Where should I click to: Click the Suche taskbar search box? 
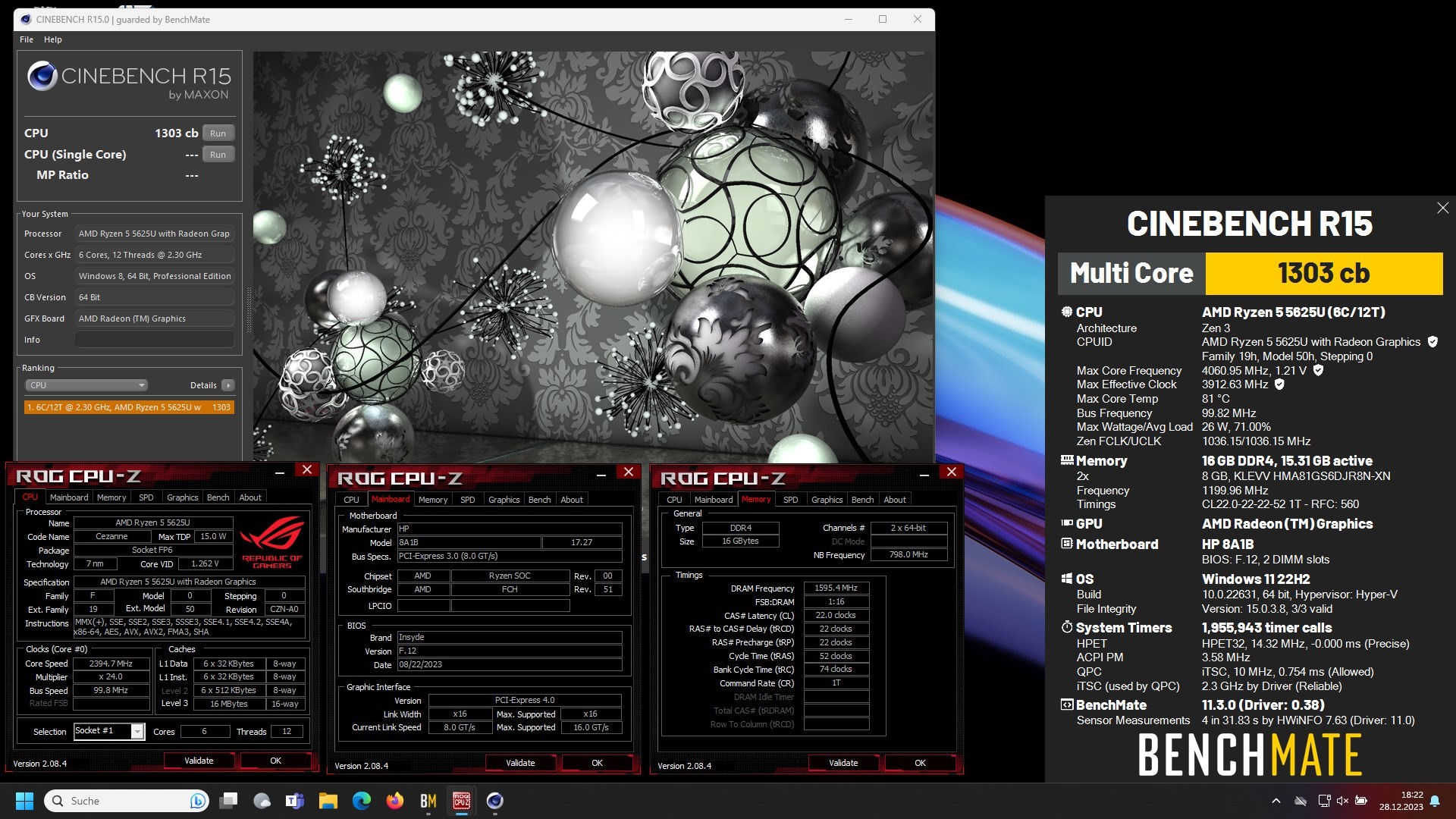tap(126, 801)
